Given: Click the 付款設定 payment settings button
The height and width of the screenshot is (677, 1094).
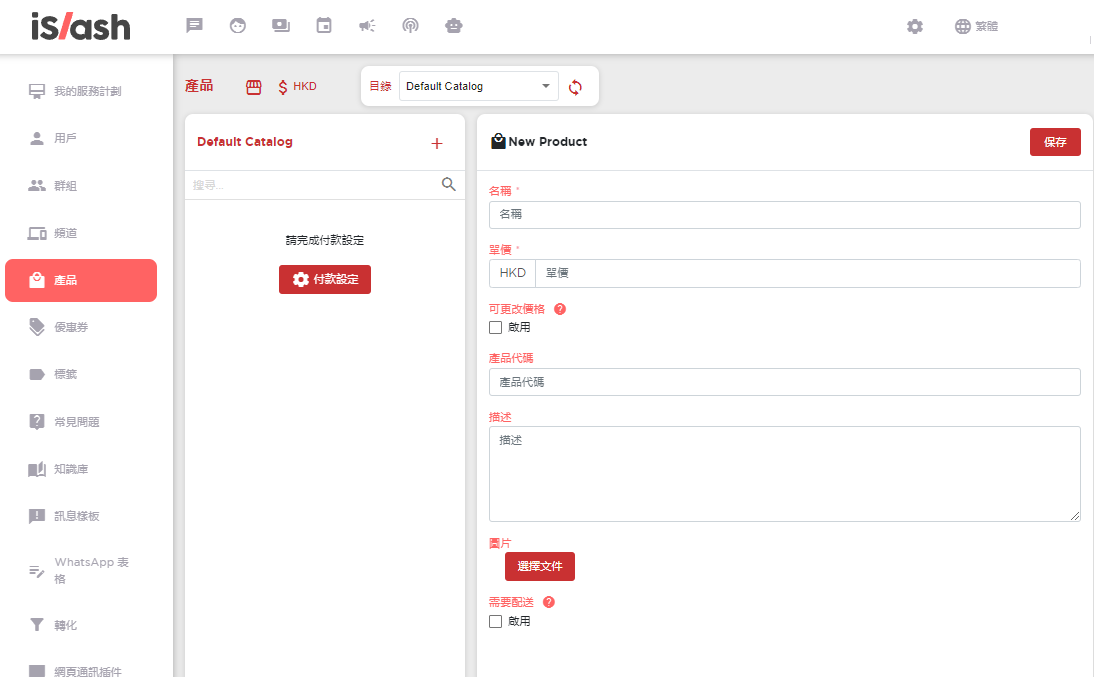Looking at the screenshot, I should (x=325, y=280).
